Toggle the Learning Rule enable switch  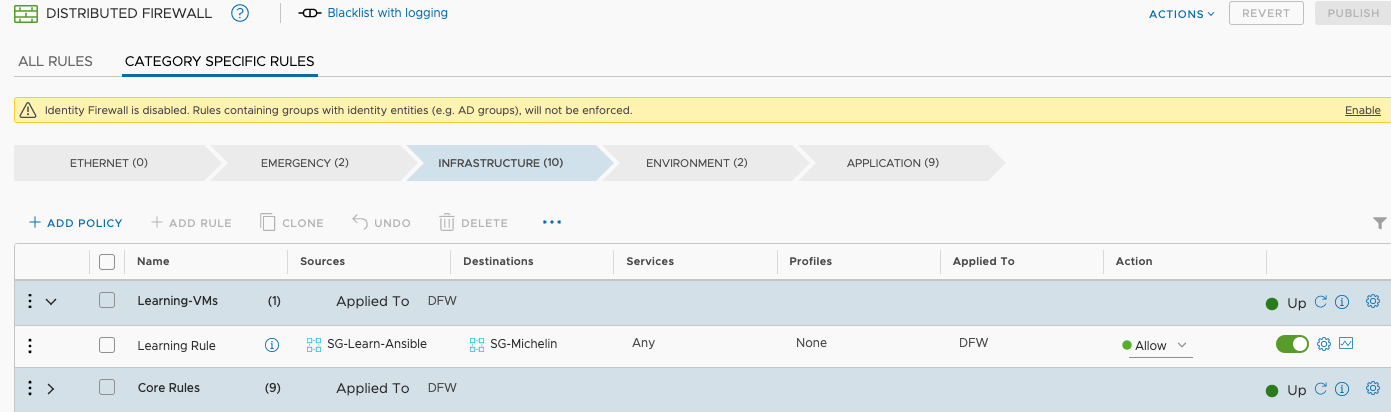click(1292, 344)
